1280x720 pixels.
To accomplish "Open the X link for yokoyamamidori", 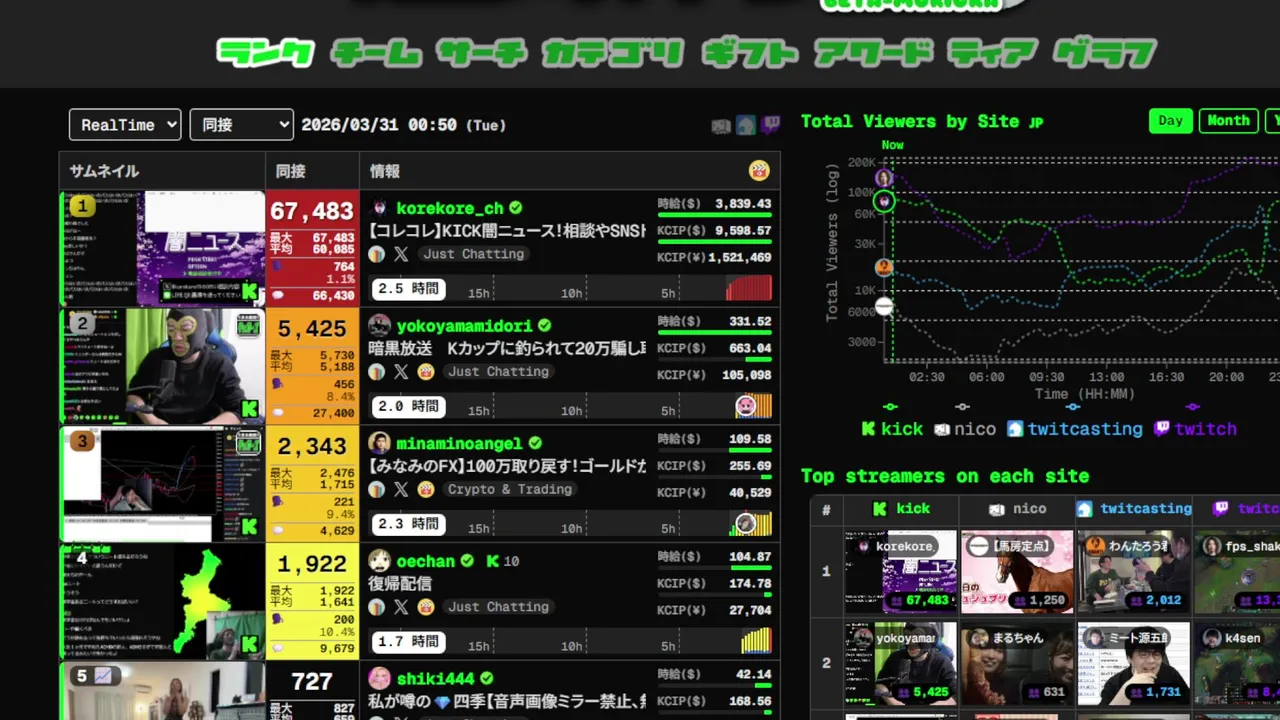I will 401,372.
